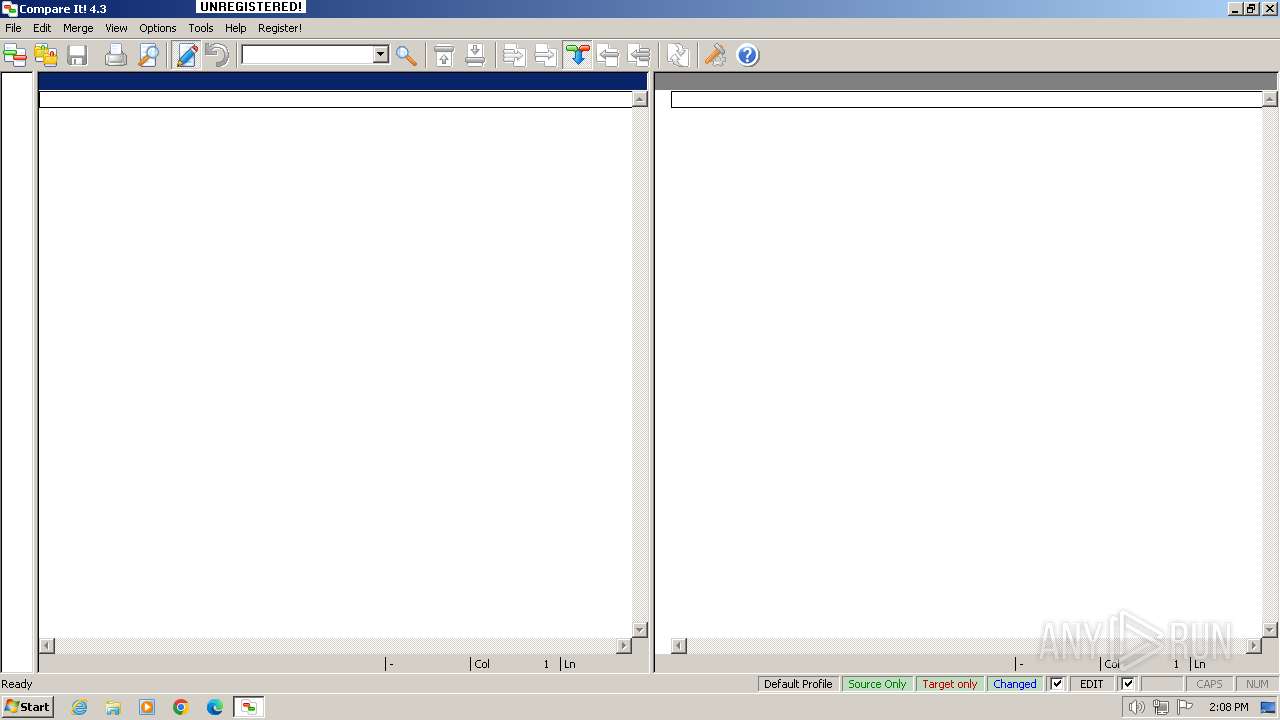Open the View menu
This screenshot has height=720, width=1280.
point(116,28)
